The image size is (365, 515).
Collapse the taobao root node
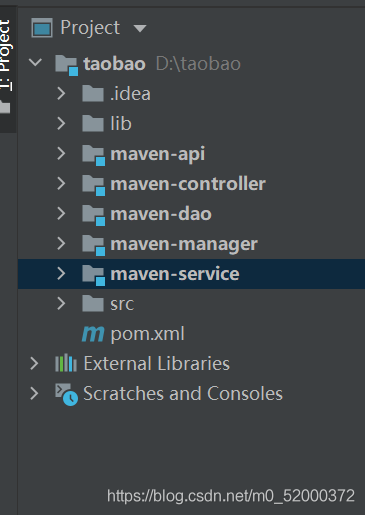(35, 62)
